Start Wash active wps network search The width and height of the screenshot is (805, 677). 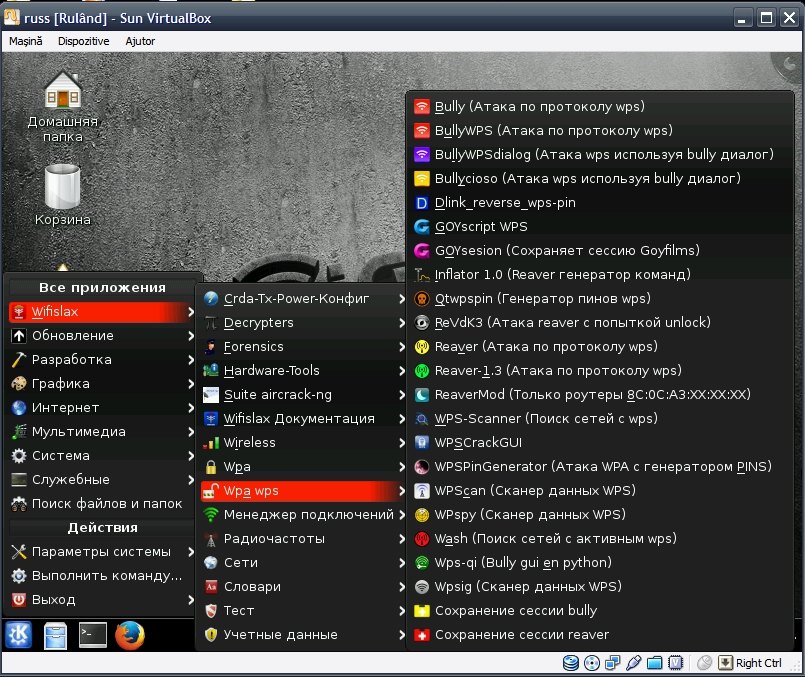pyautogui.click(x=600, y=538)
